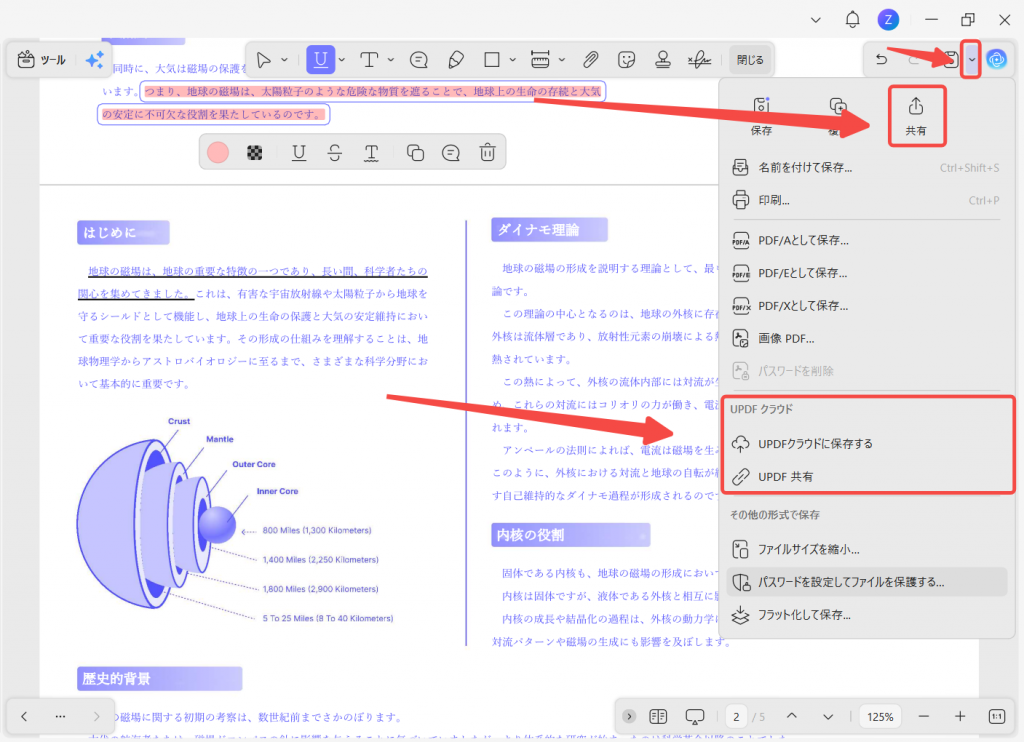The image size is (1024, 742).
Task: Select the underline annotation tool
Action: click(321, 60)
